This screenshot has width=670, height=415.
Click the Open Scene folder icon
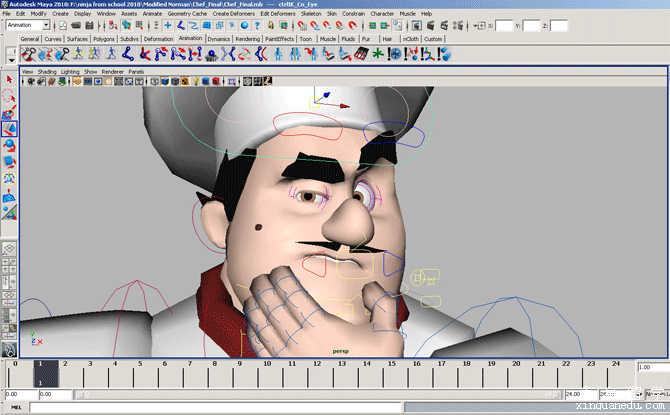pos(76,26)
